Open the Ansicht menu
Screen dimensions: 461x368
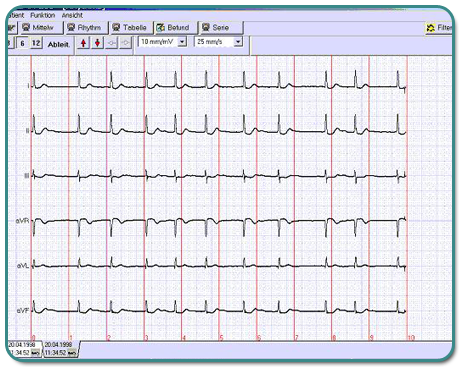(x=72, y=15)
